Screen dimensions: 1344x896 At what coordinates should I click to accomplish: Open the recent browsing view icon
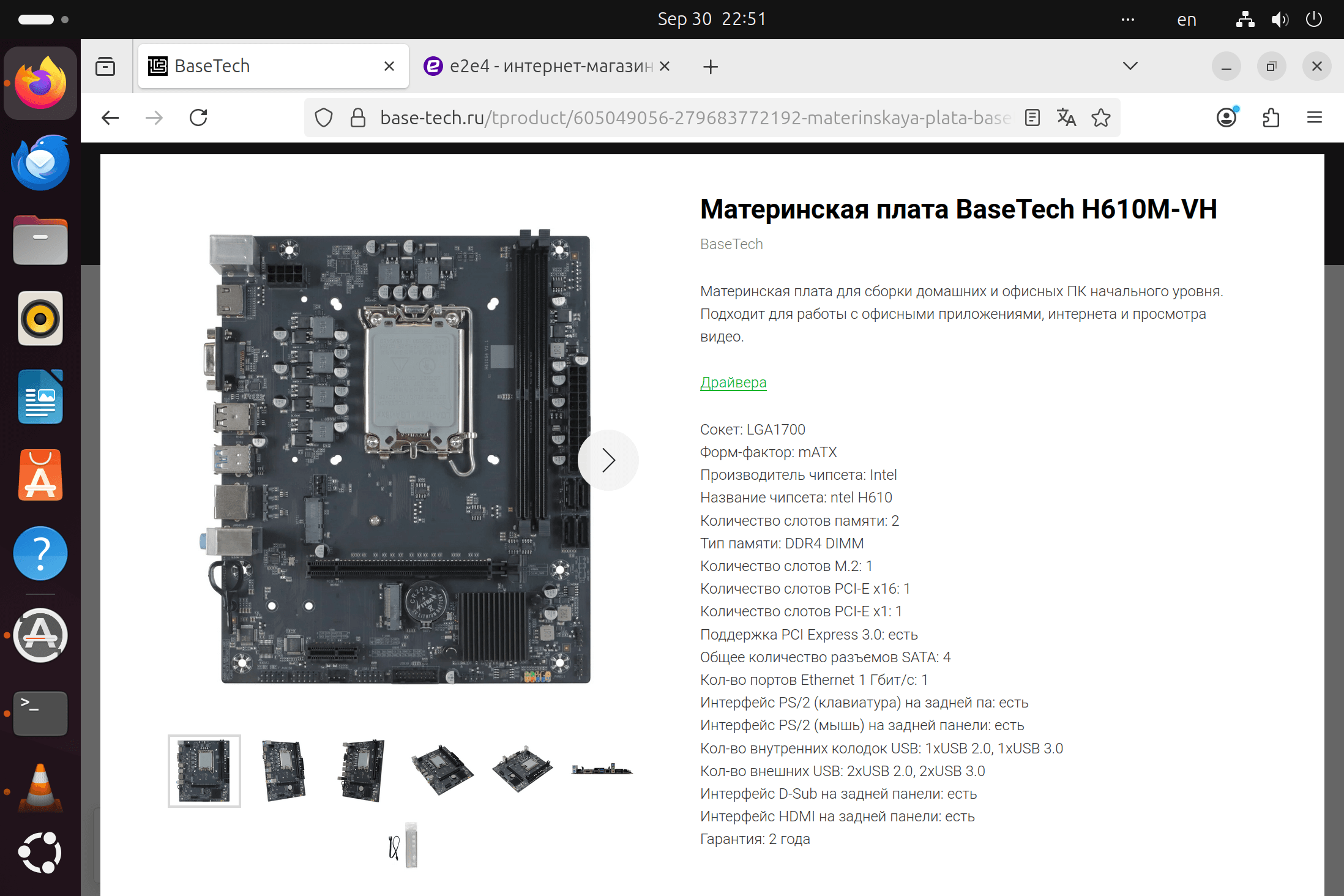pyautogui.click(x=105, y=66)
